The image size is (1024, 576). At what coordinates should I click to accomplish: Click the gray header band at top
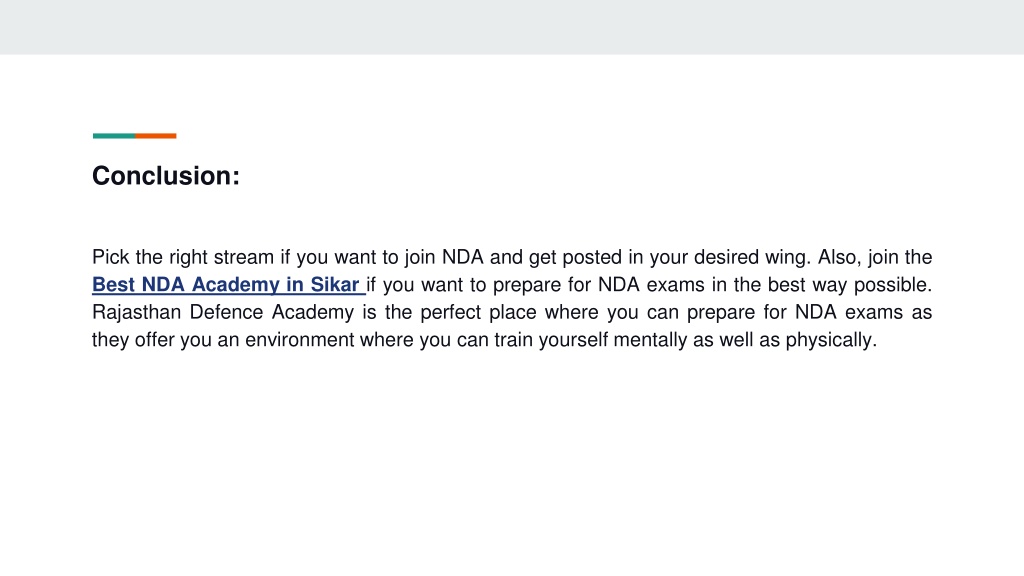tap(512, 27)
